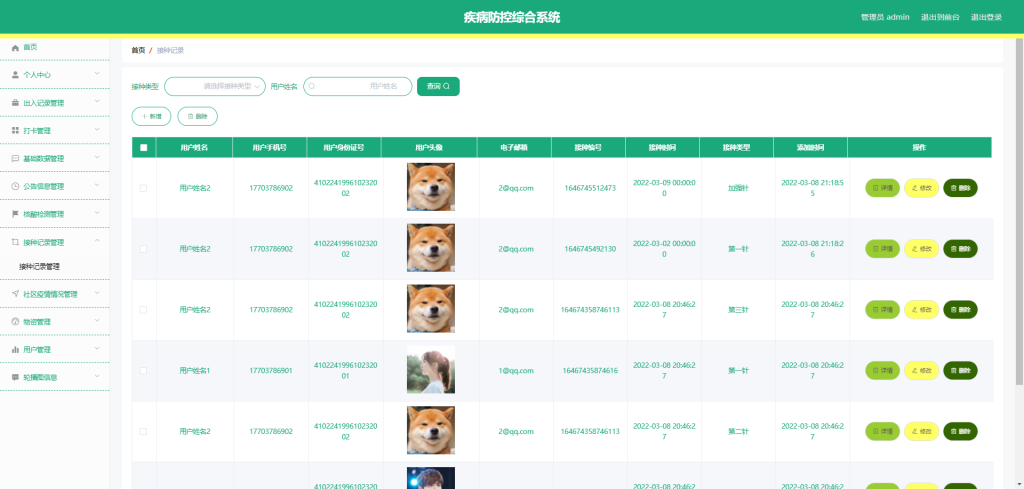
Task: Click the 新增 add button
Action: point(152,116)
